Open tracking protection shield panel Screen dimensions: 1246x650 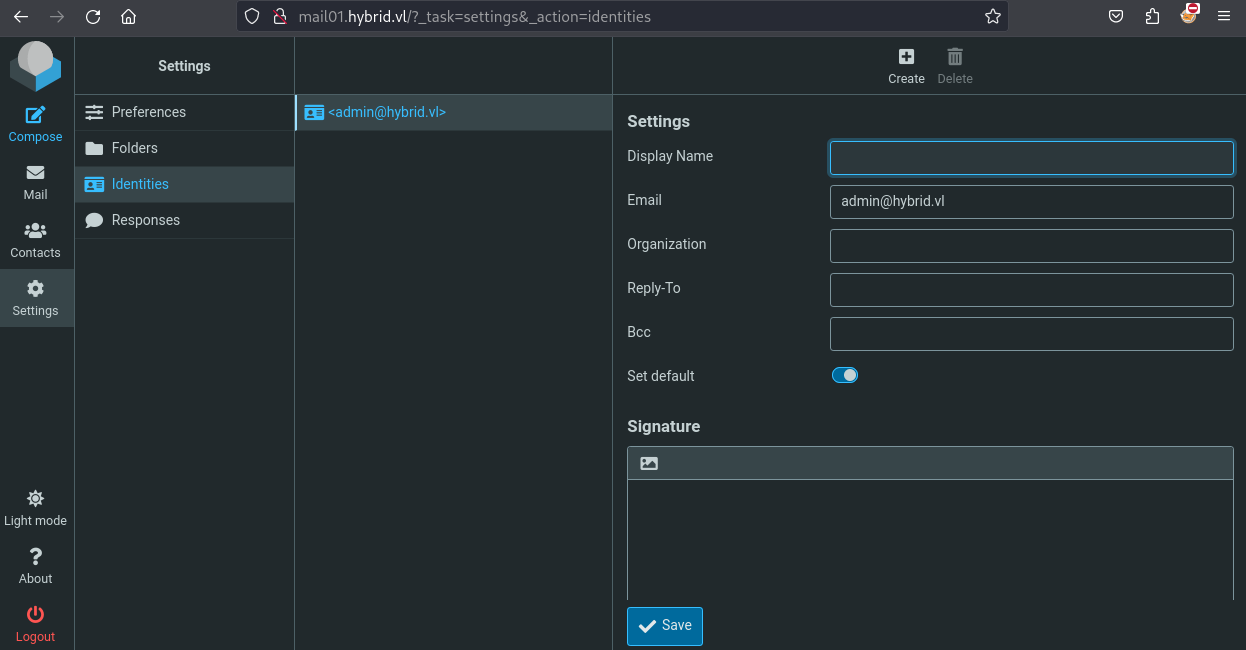click(x=253, y=17)
